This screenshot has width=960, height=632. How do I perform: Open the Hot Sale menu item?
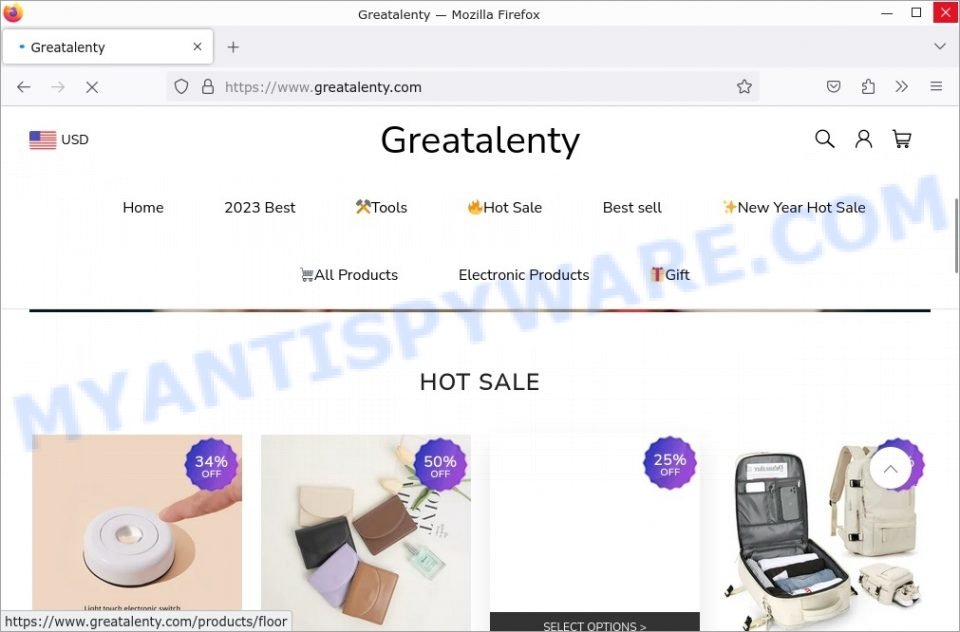pos(504,208)
